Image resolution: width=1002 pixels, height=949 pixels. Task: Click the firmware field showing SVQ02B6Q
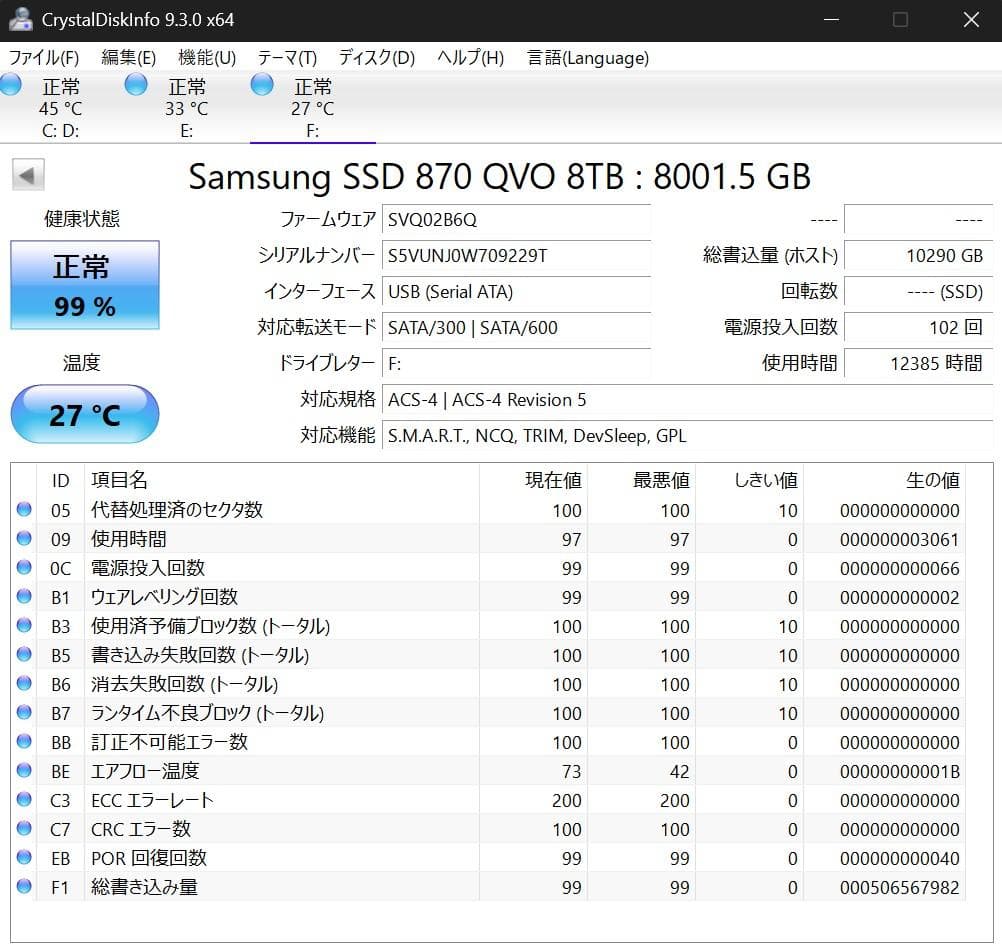pyautogui.click(x=516, y=220)
